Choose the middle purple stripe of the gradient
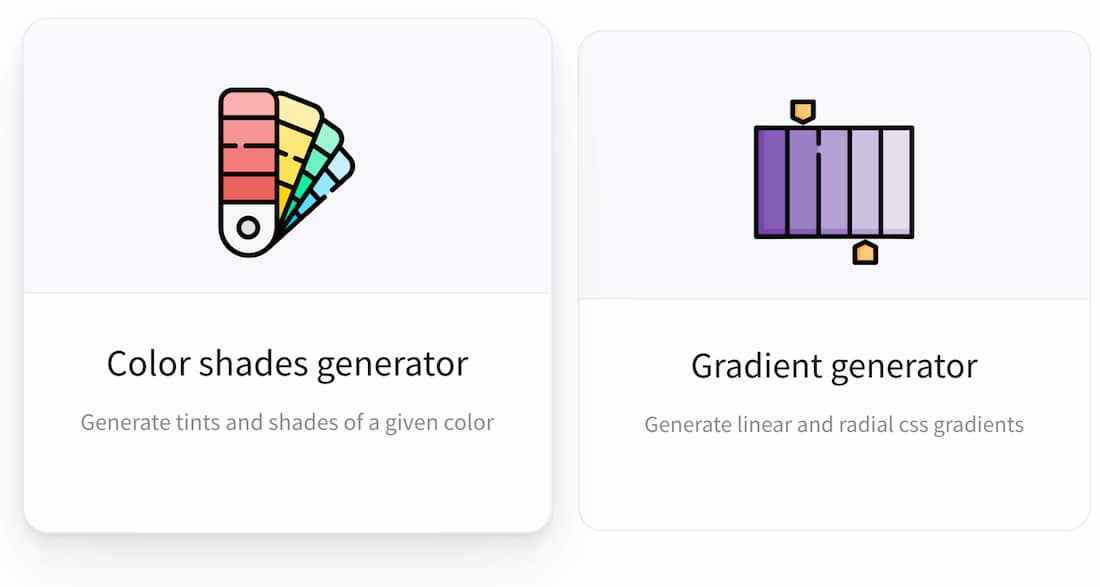 pos(834,182)
